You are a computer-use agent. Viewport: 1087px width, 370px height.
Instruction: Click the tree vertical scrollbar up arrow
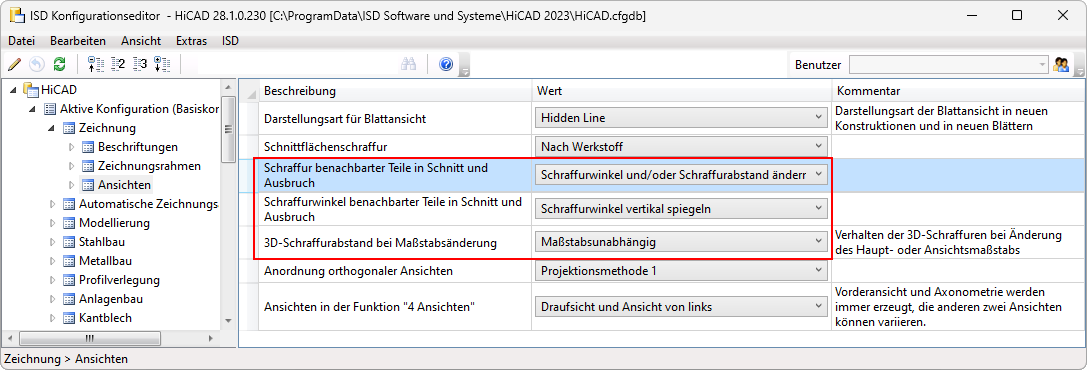tap(227, 87)
